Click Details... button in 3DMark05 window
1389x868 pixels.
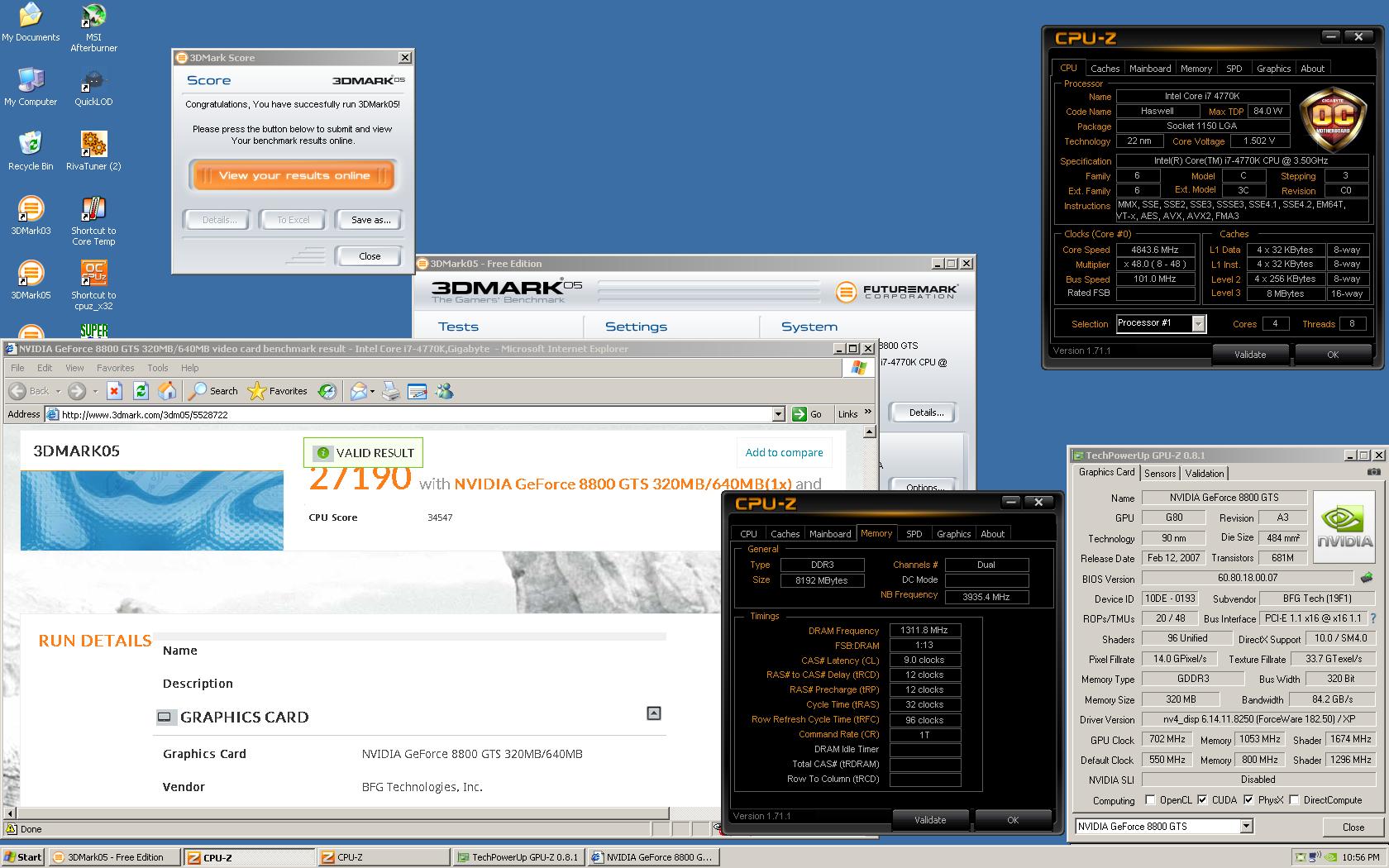click(x=926, y=413)
